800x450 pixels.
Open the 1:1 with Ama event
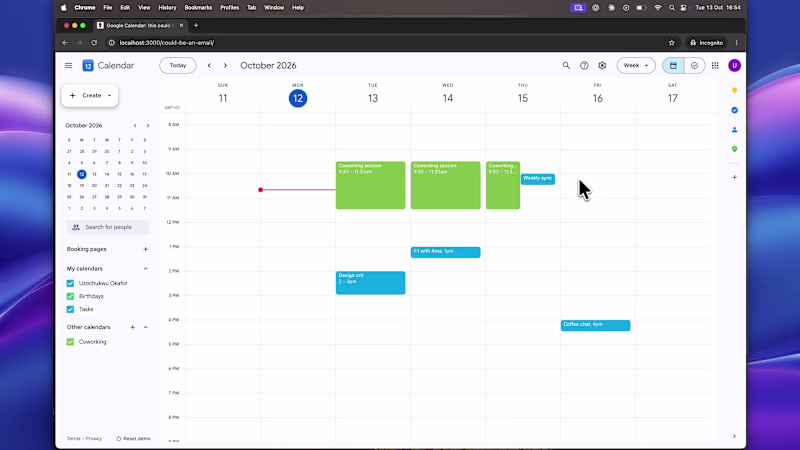coord(445,252)
